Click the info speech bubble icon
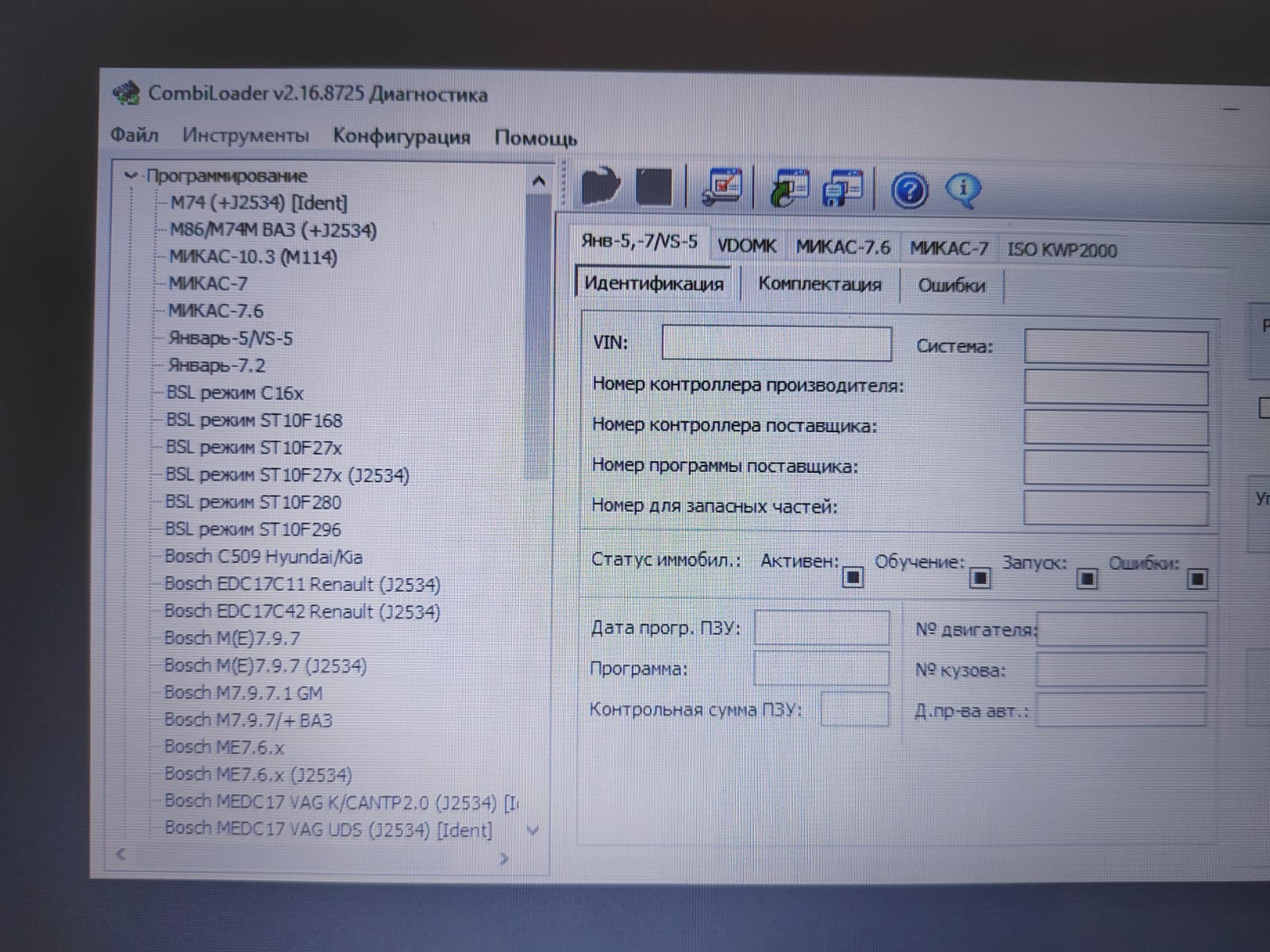 [963, 190]
